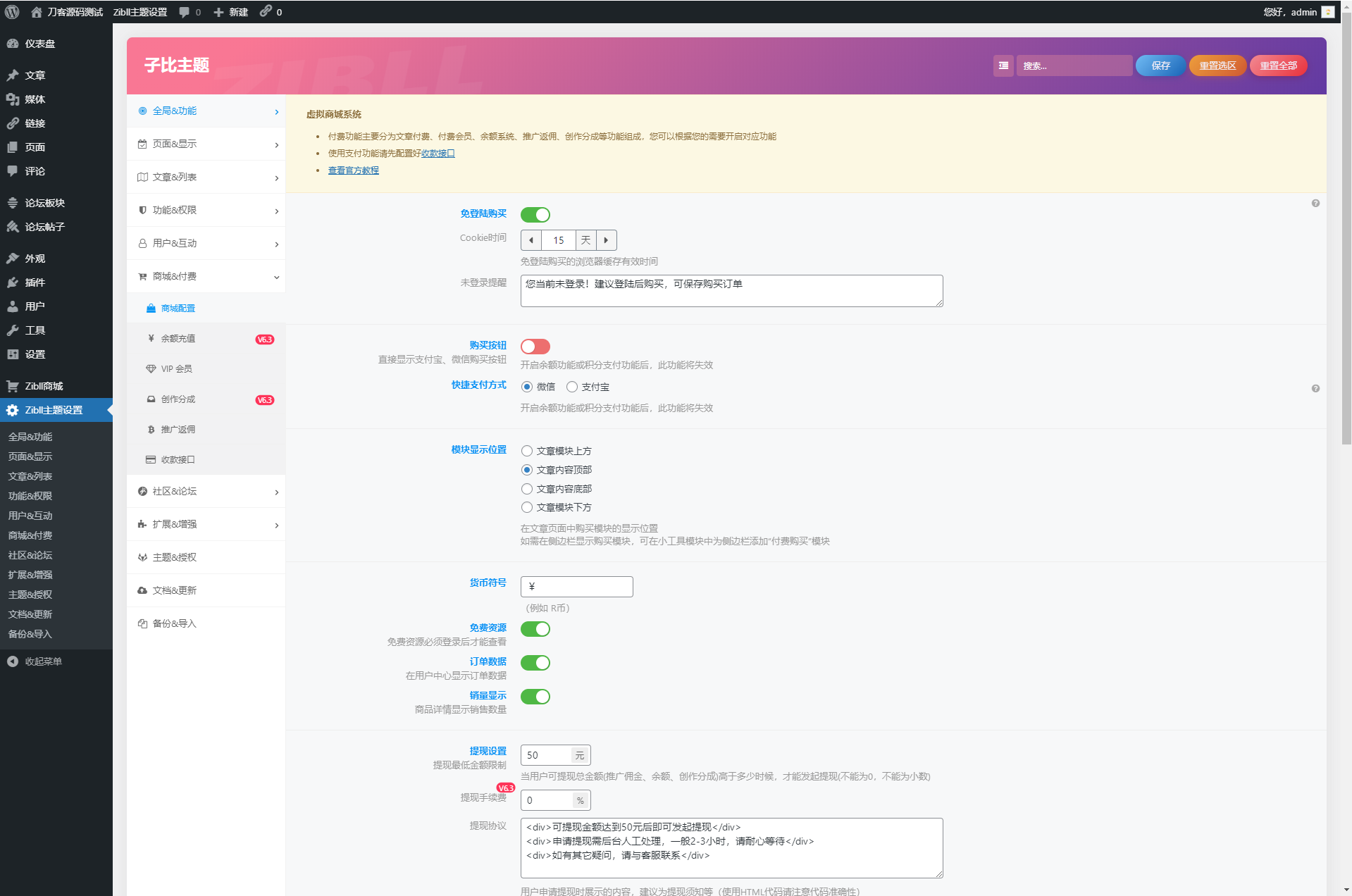Click the WordPress logo icon

click(x=12, y=12)
